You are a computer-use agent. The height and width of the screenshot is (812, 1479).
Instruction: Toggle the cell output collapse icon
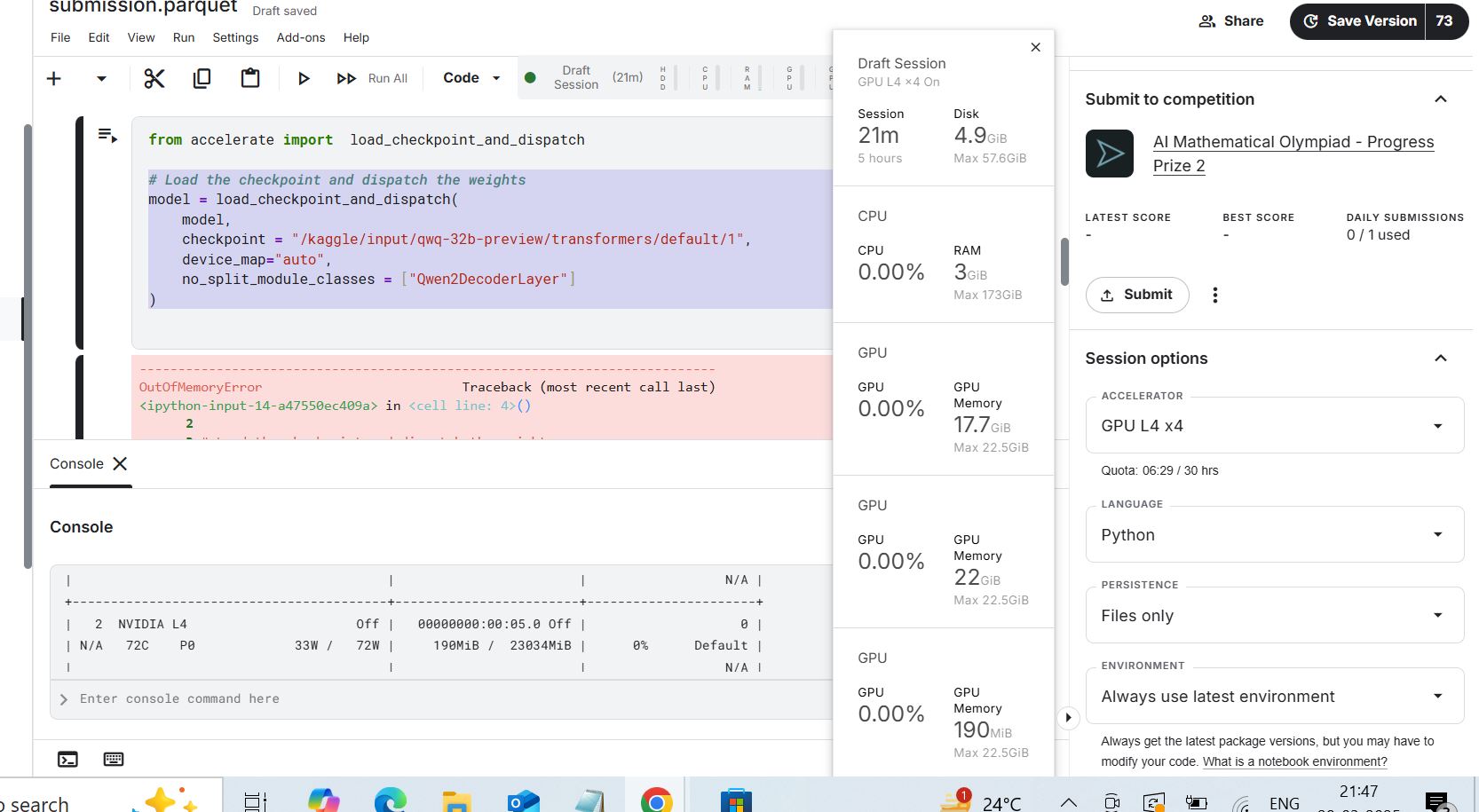(x=107, y=135)
